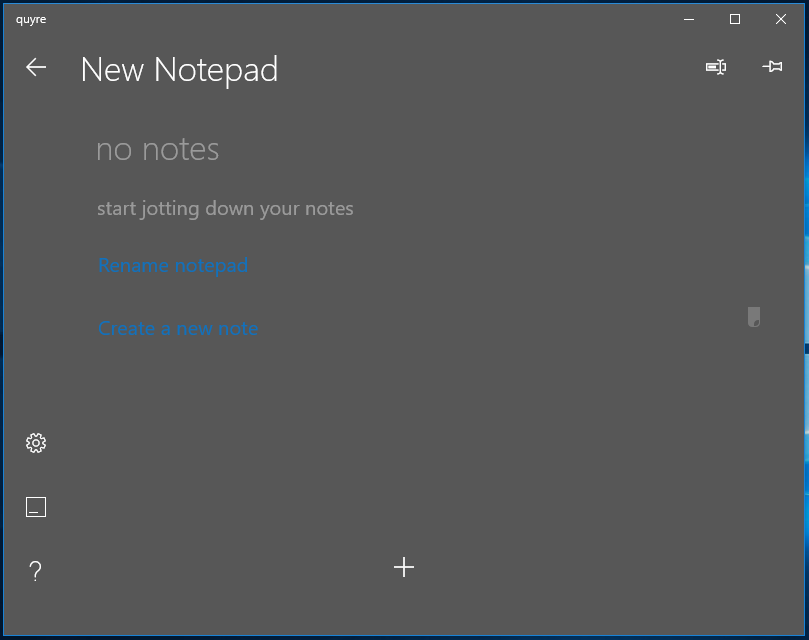Add a note with the plus icon
Image resolution: width=809 pixels, height=640 pixels.
404,567
